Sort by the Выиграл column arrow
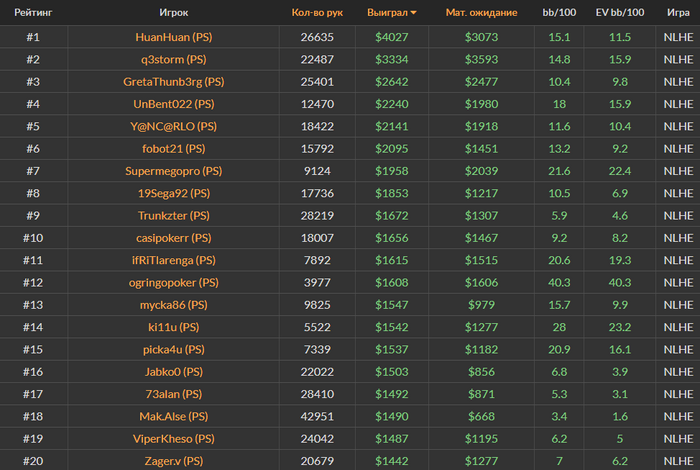Viewport: 700px width, 470px height. [x=414, y=13]
